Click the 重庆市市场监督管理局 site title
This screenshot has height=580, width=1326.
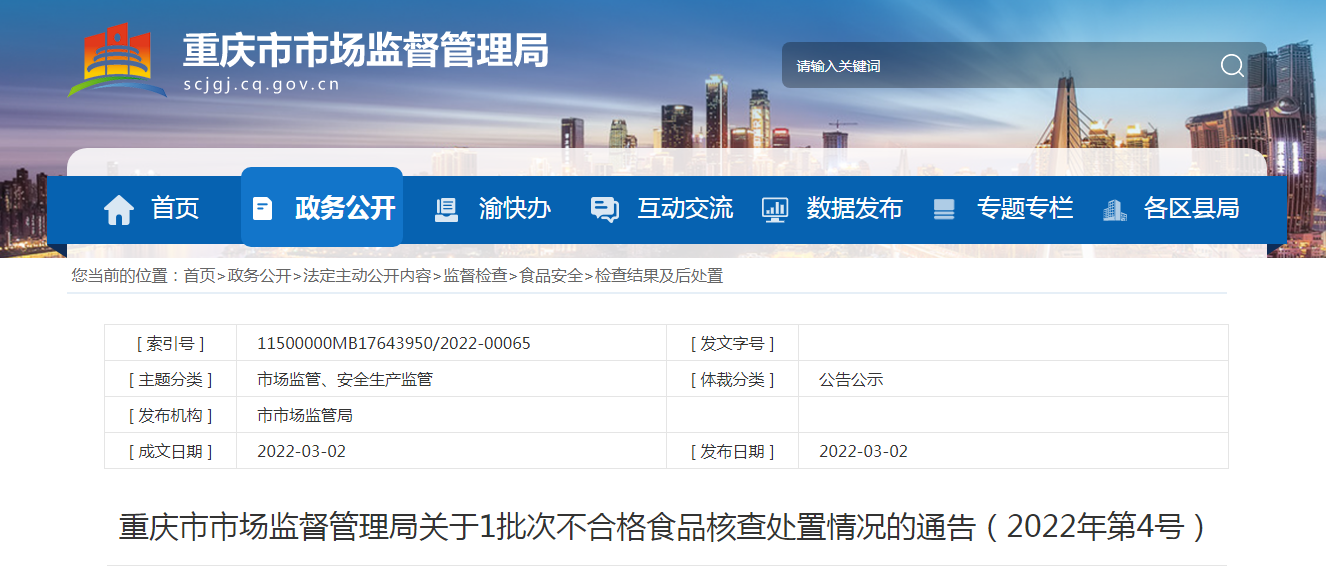(x=366, y=49)
